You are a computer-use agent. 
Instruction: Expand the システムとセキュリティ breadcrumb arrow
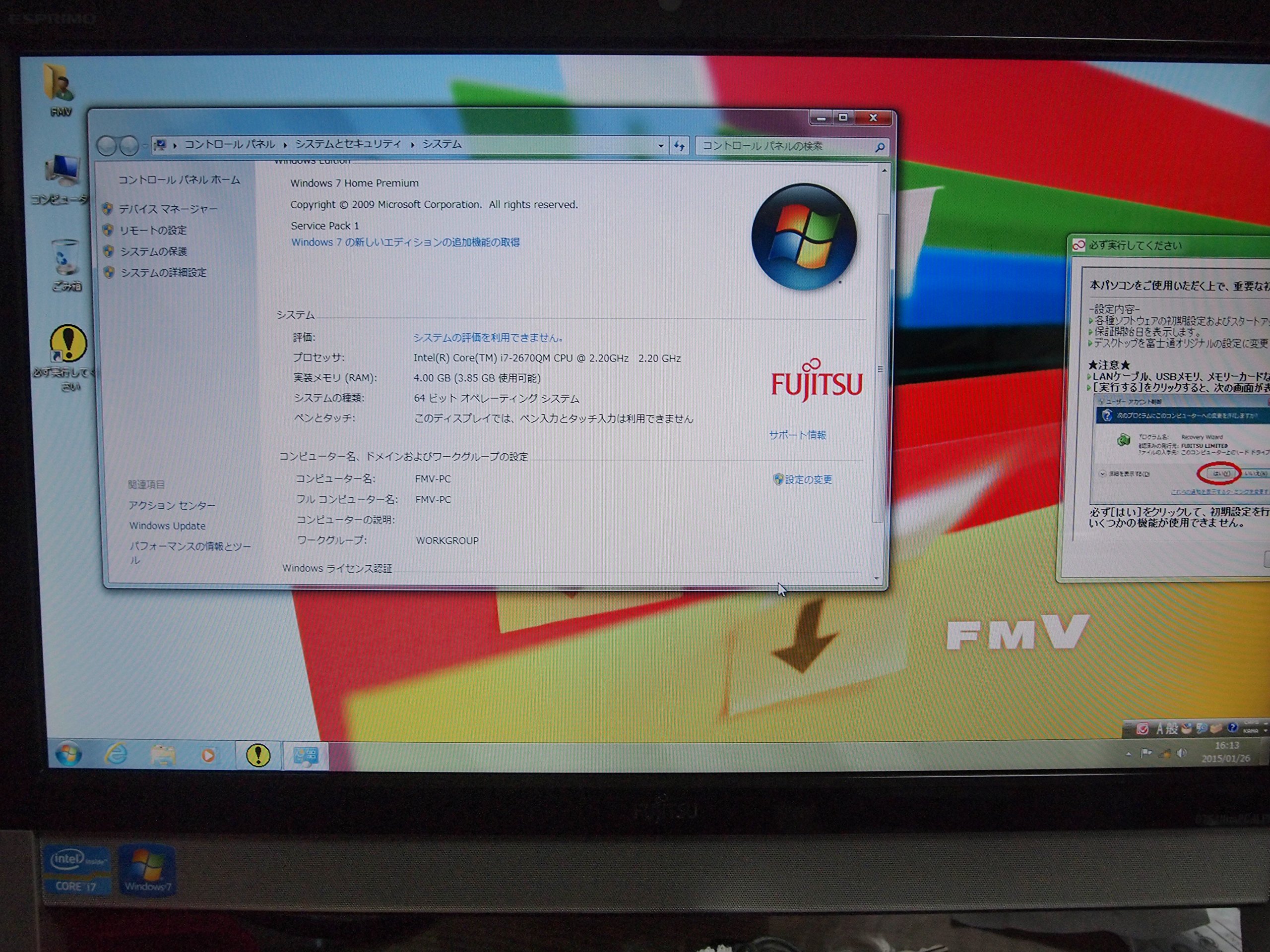coord(412,145)
